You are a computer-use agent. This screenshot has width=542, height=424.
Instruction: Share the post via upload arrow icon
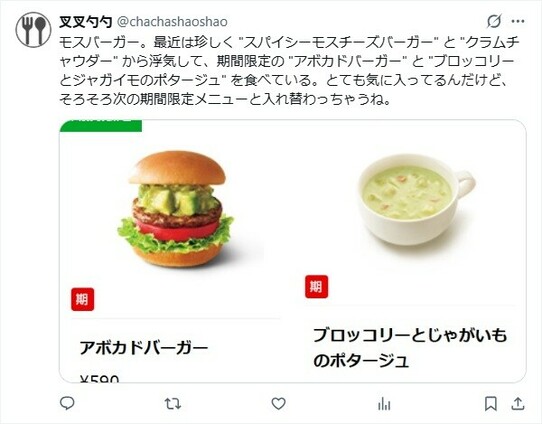click(x=517, y=403)
